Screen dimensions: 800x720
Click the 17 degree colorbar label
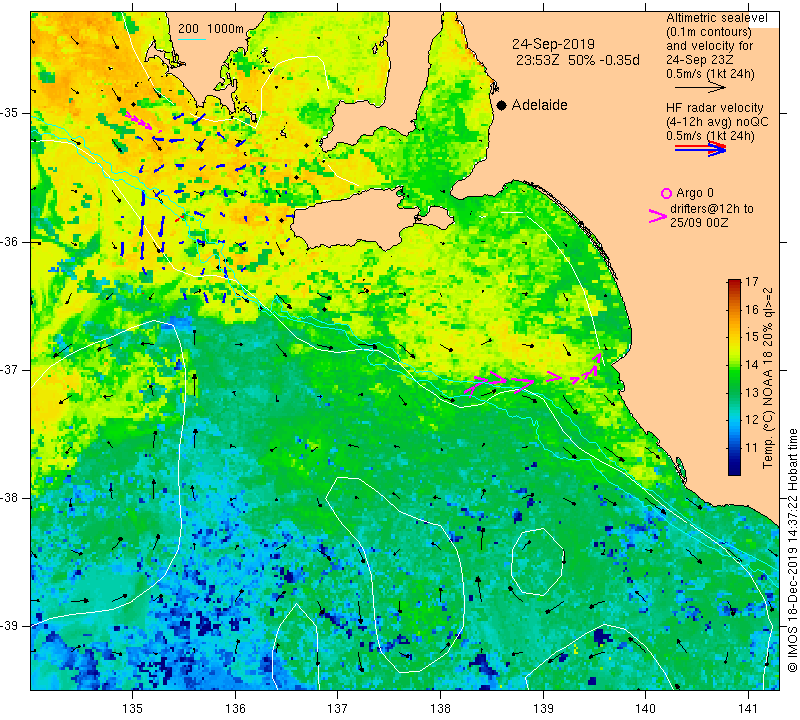(752, 282)
